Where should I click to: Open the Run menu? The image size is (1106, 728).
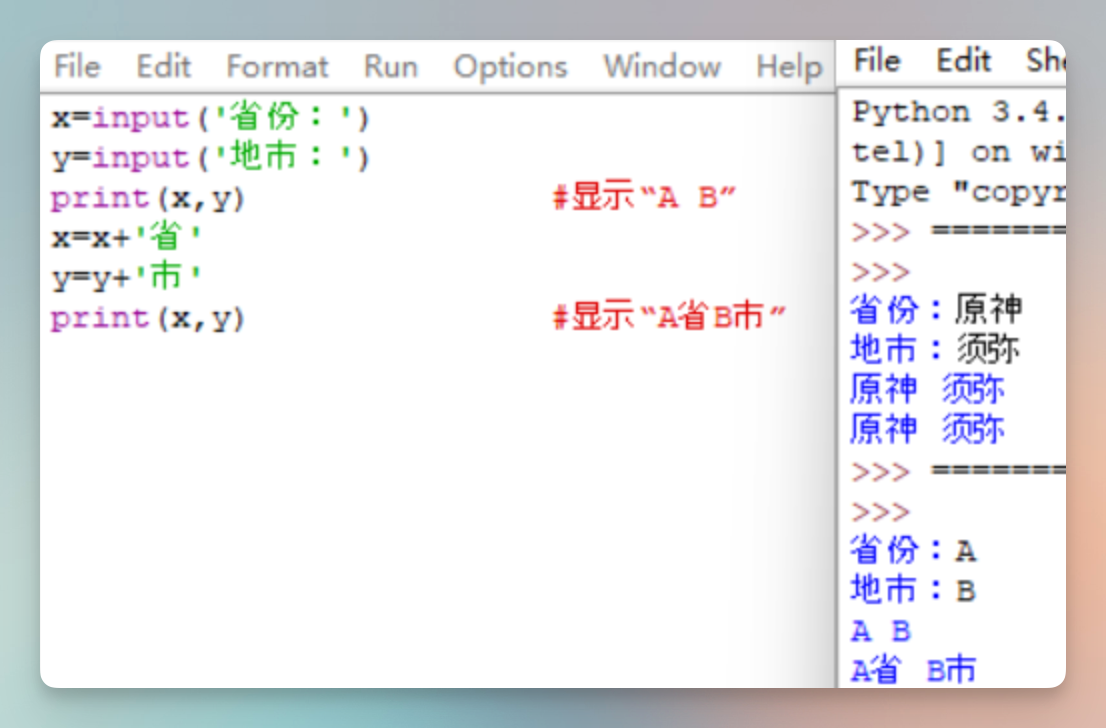390,67
